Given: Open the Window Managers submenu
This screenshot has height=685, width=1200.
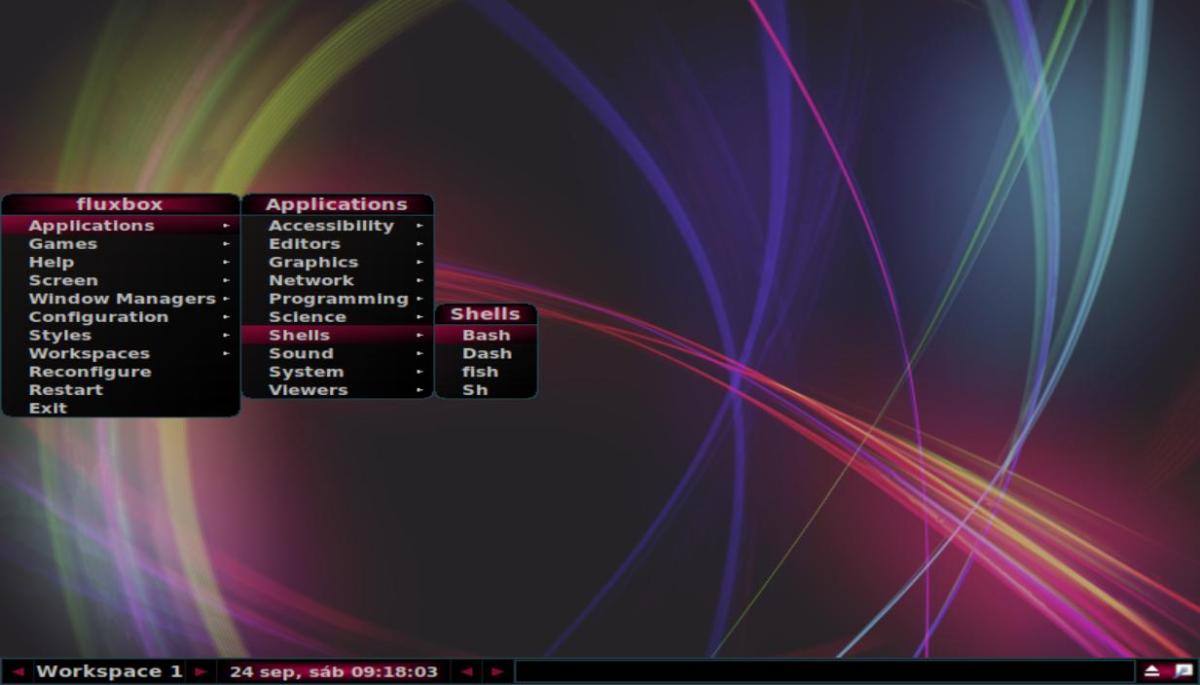Looking at the screenshot, I should pos(122,299).
